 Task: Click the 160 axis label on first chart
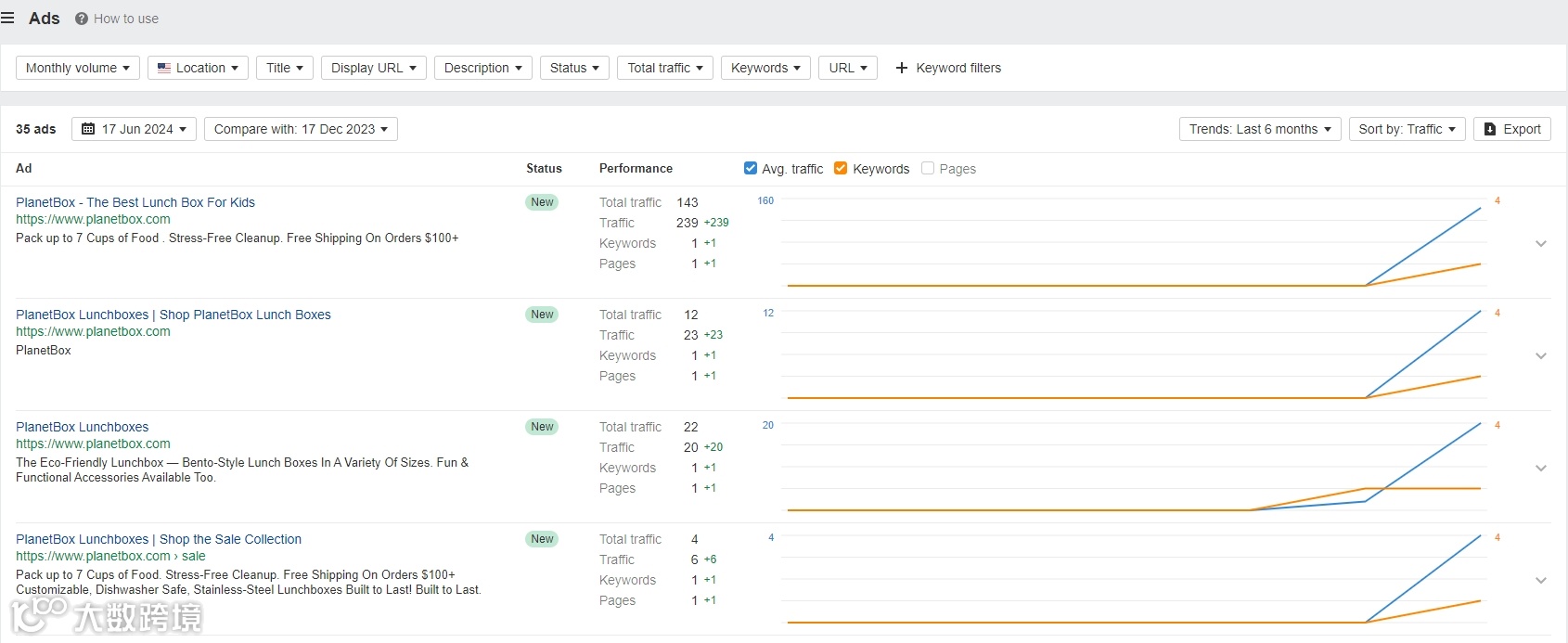click(765, 200)
